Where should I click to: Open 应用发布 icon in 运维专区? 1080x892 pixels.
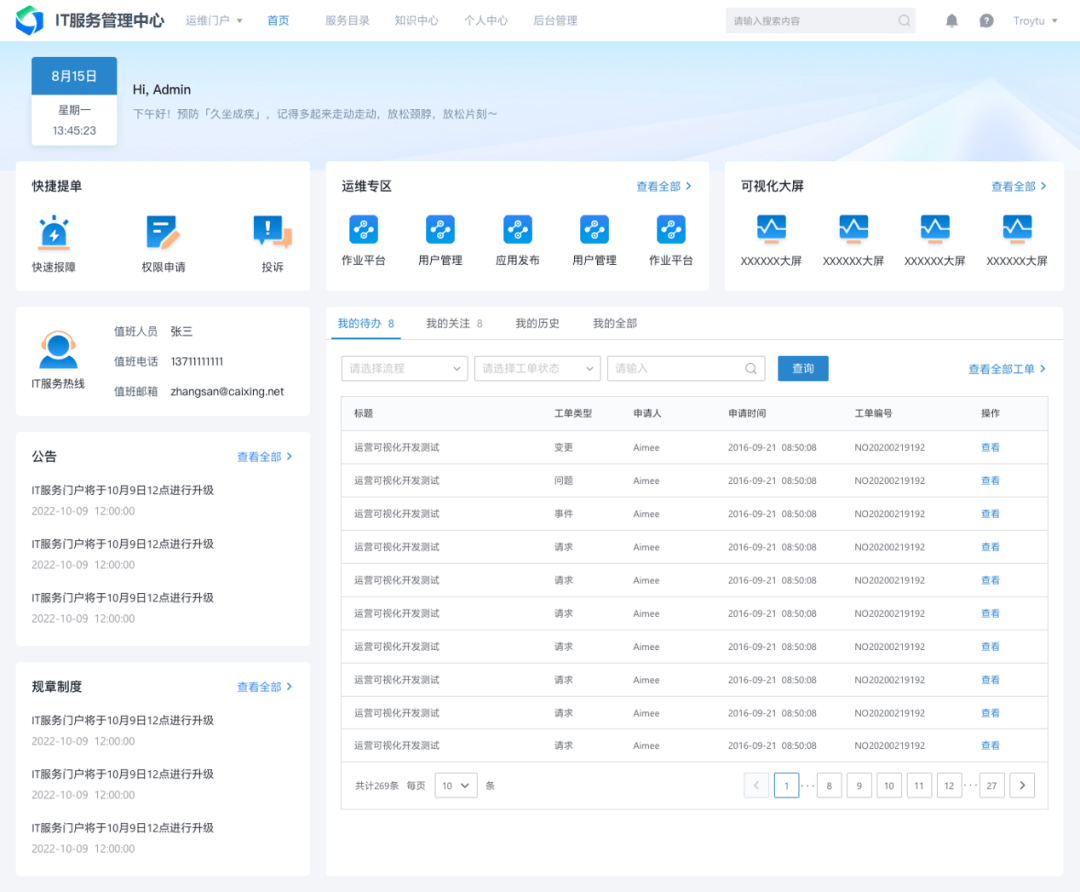point(517,229)
